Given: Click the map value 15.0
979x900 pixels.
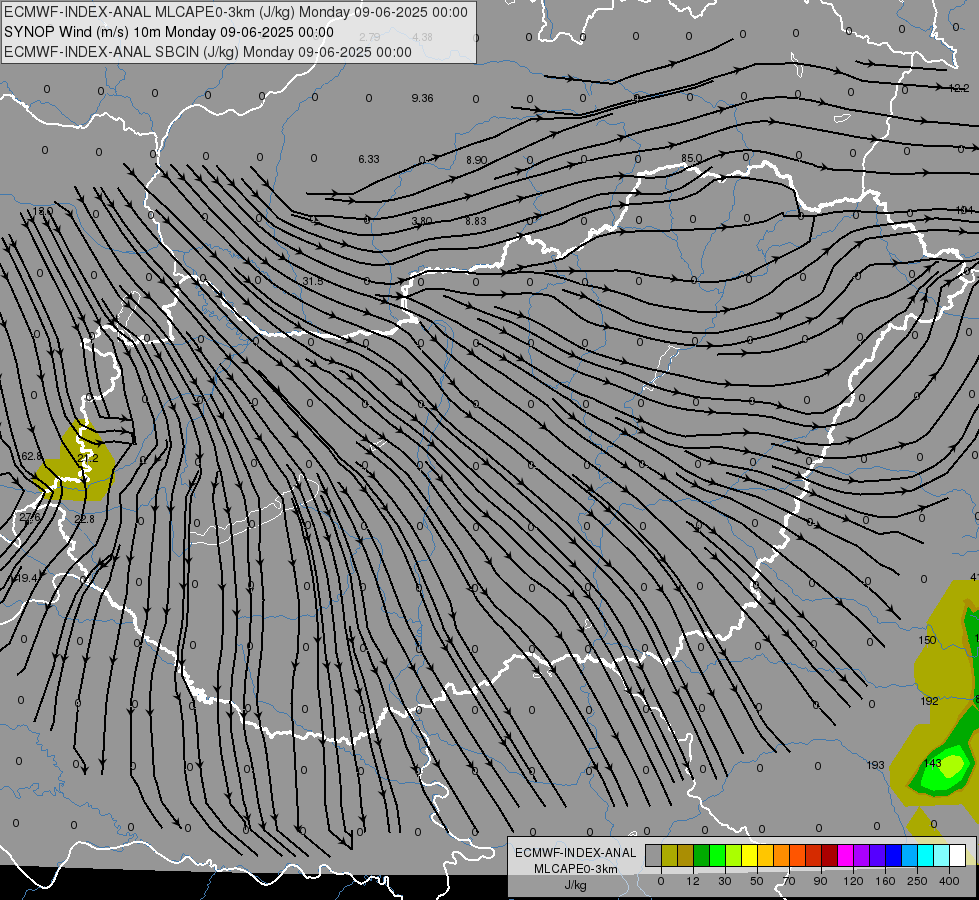Looking at the screenshot, I should (42, 211).
